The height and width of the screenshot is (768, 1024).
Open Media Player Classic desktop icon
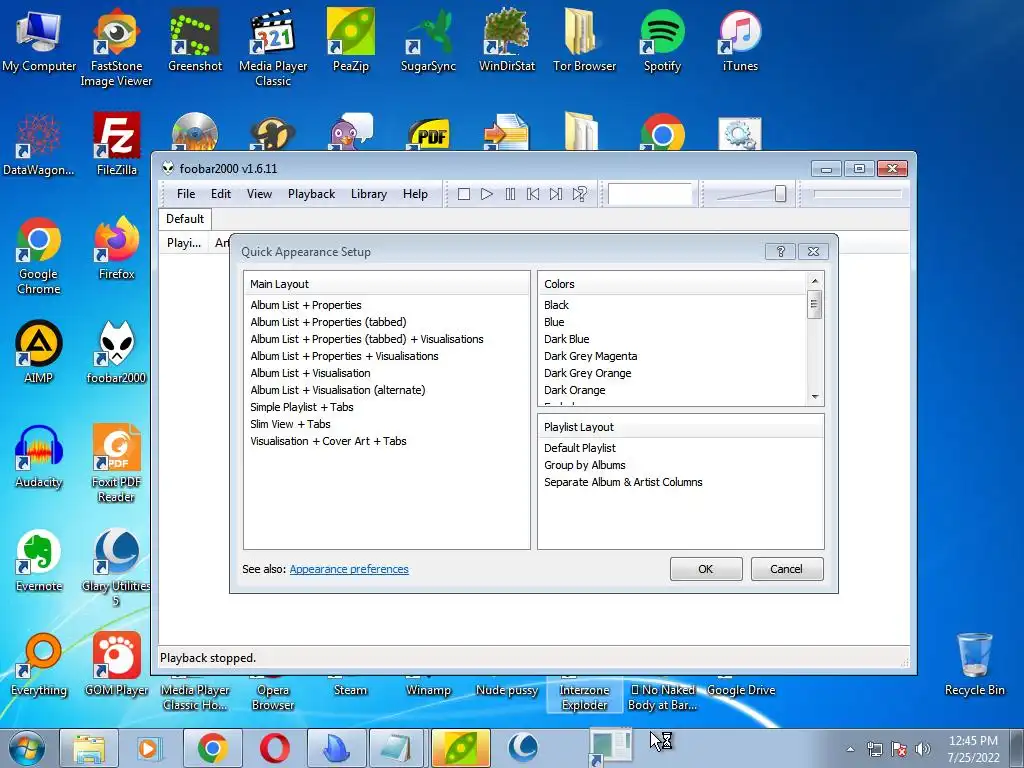[x=273, y=47]
